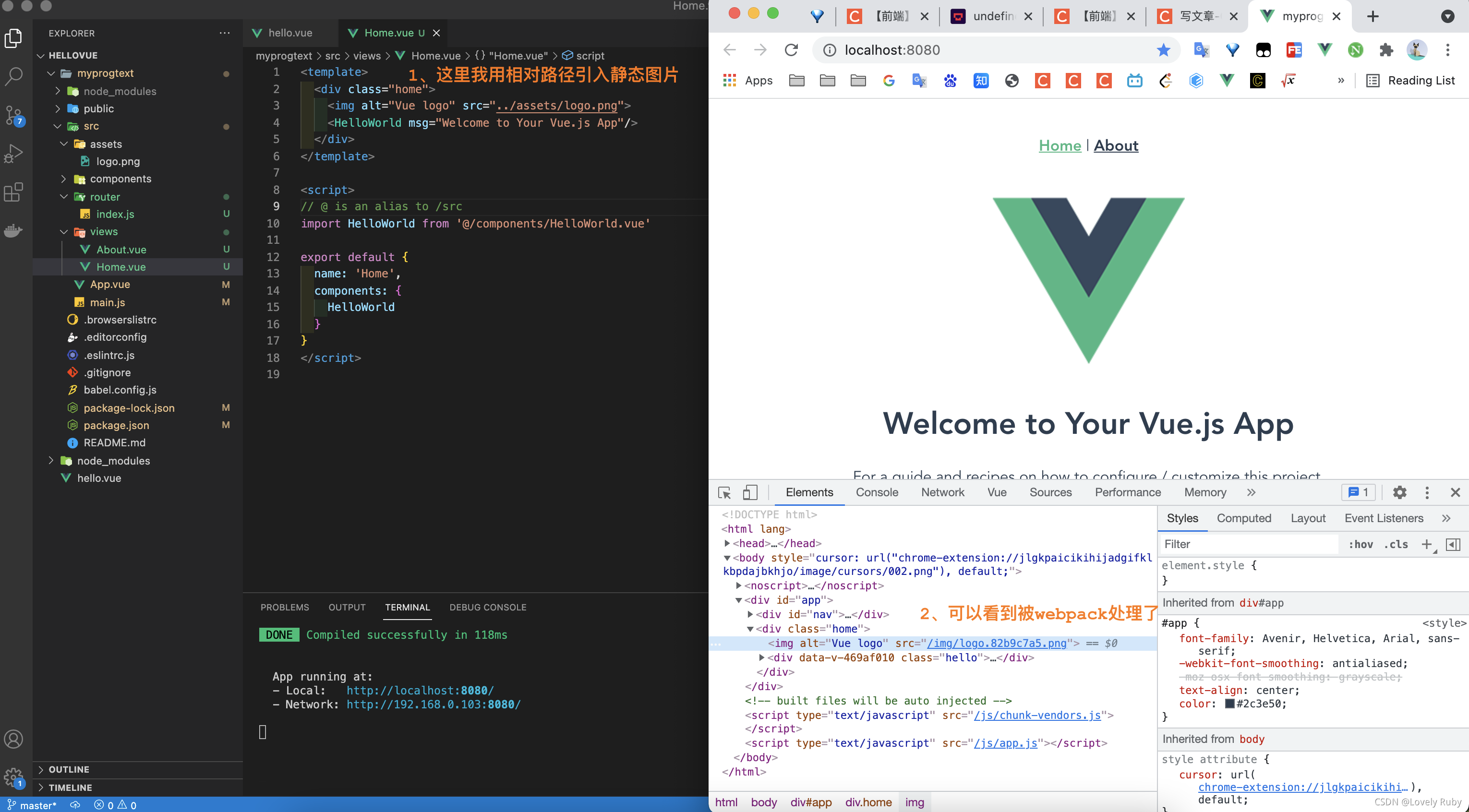Image resolution: width=1469 pixels, height=812 pixels.
Task: Bookmark page with the star icon
Action: tap(1163, 50)
